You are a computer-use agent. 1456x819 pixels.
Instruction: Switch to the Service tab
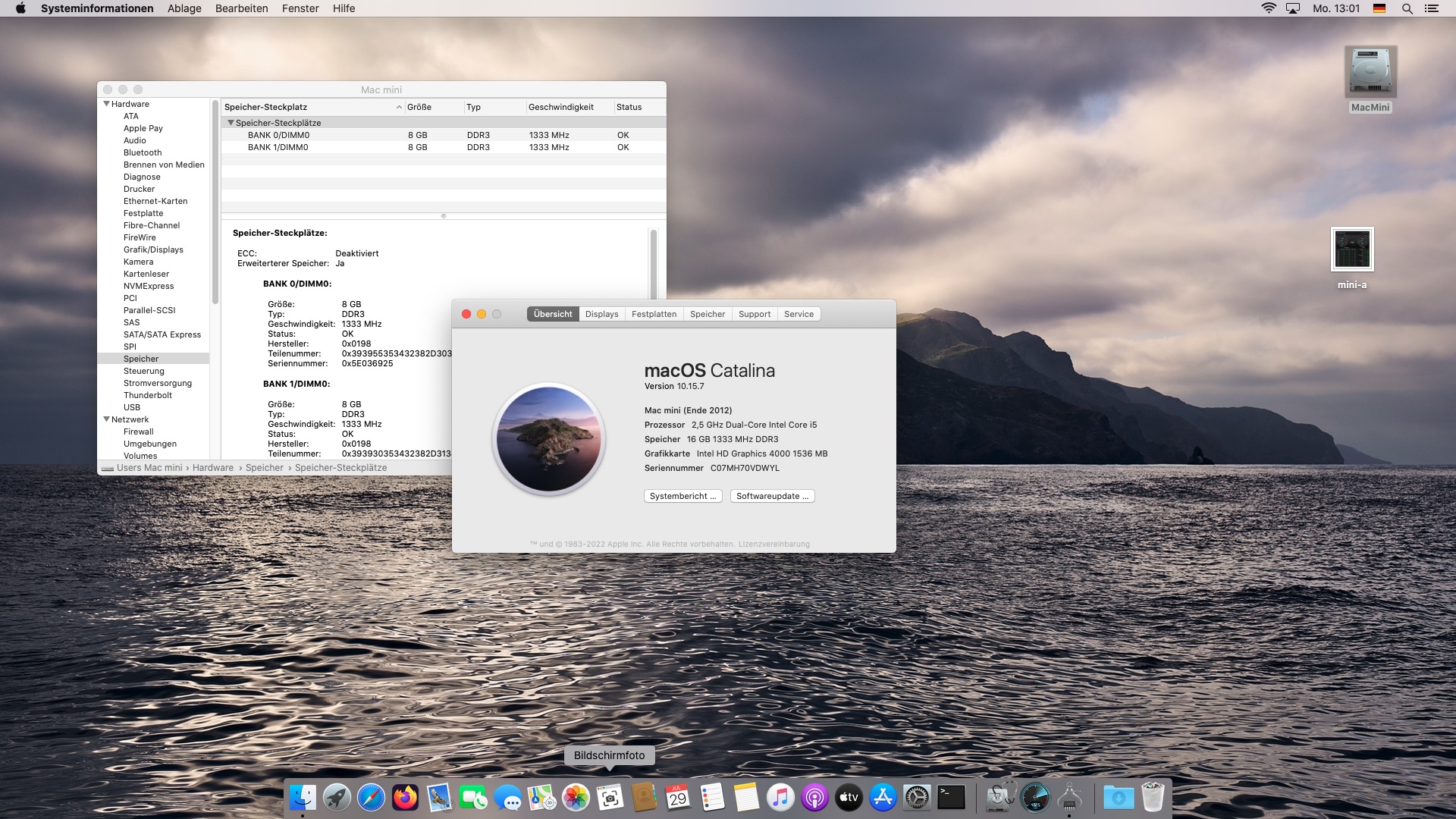(x=799, y=314)
